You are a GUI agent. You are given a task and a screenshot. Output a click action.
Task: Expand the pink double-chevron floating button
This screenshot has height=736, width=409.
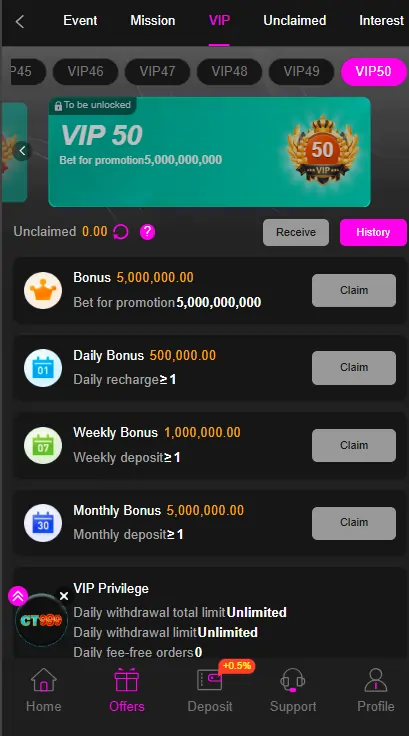tap(18, 596)
